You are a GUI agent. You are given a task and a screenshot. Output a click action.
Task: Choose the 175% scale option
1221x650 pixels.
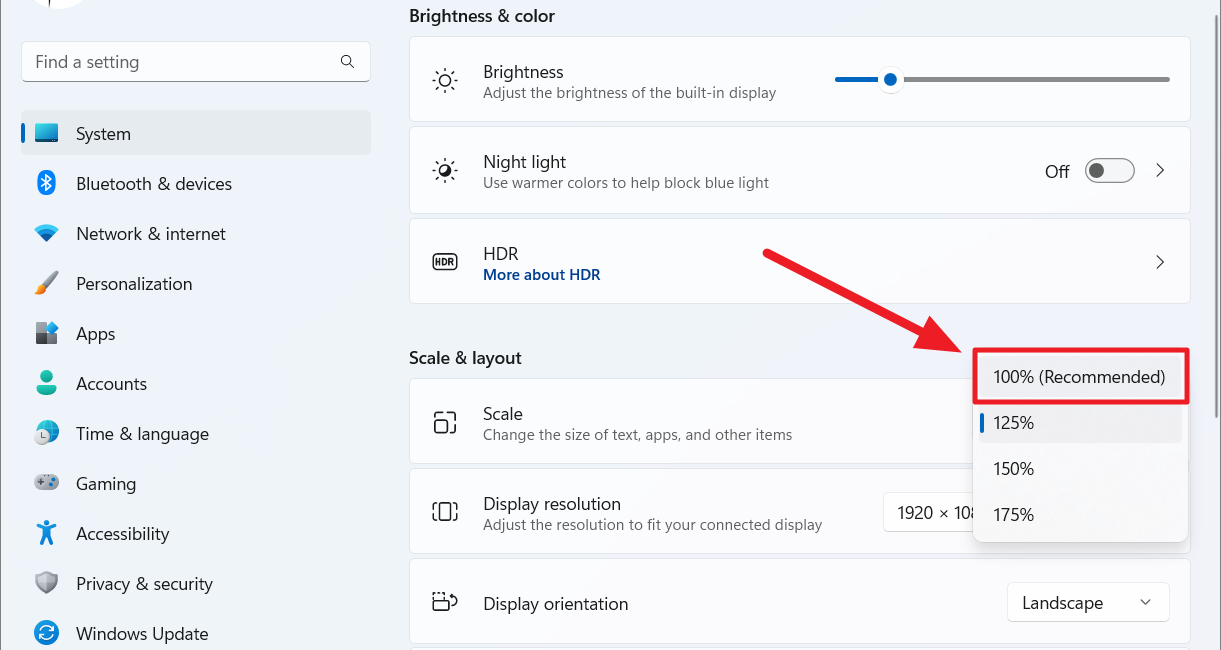(1081, 515)
